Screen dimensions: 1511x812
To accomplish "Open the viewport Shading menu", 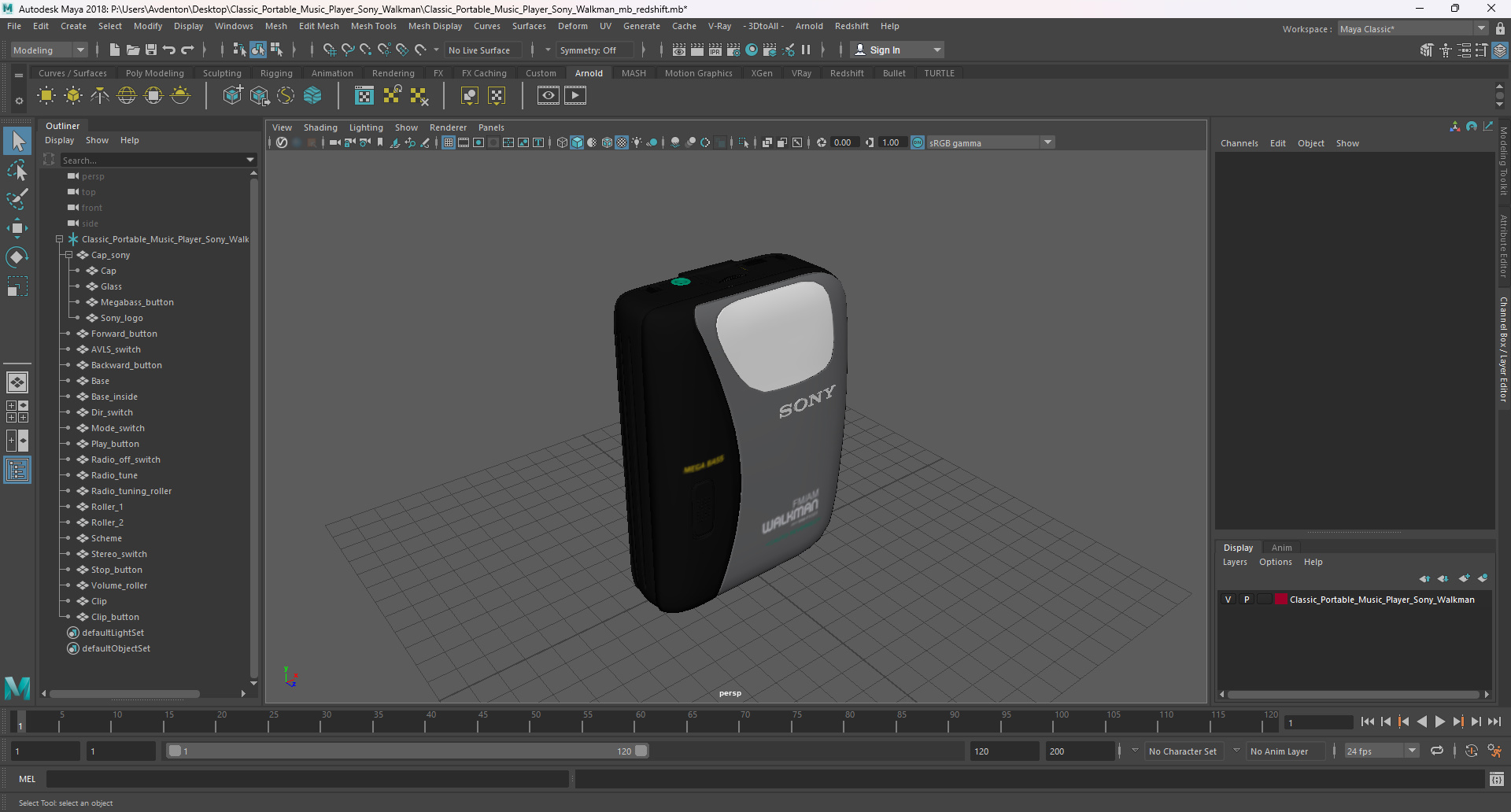I will (320, 127).
